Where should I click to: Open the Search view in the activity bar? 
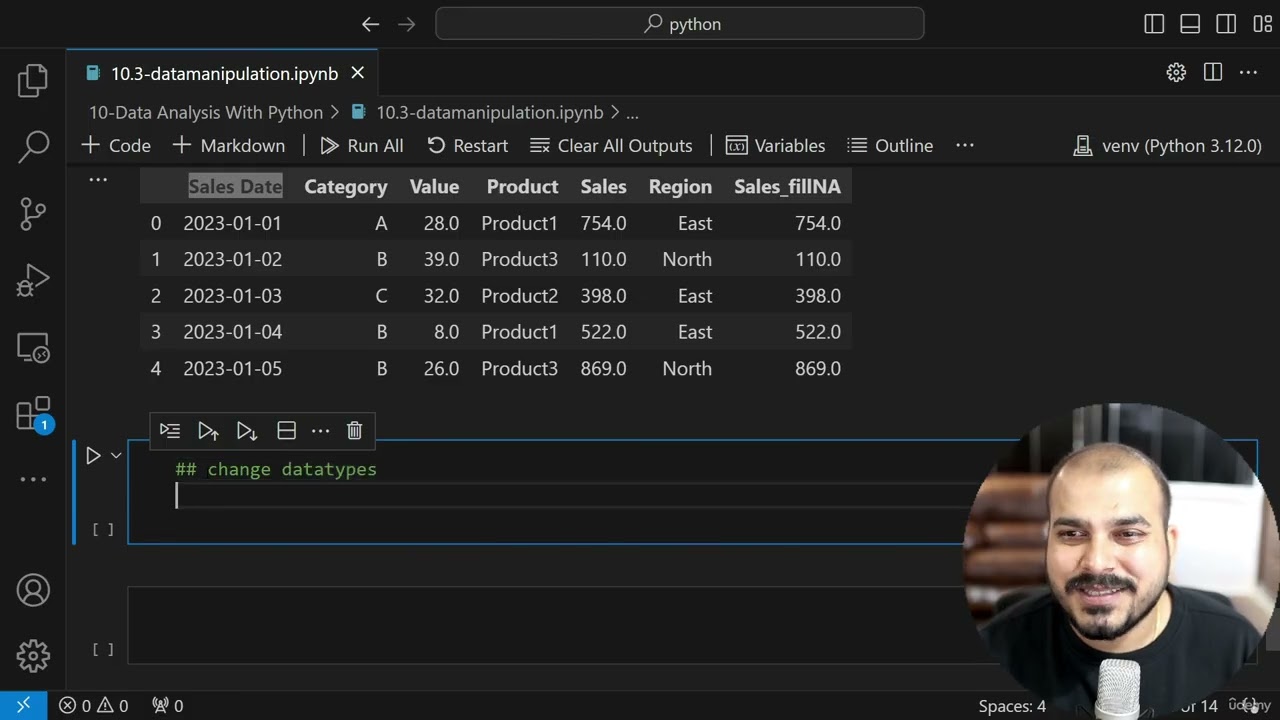click(x=33, y=146)
